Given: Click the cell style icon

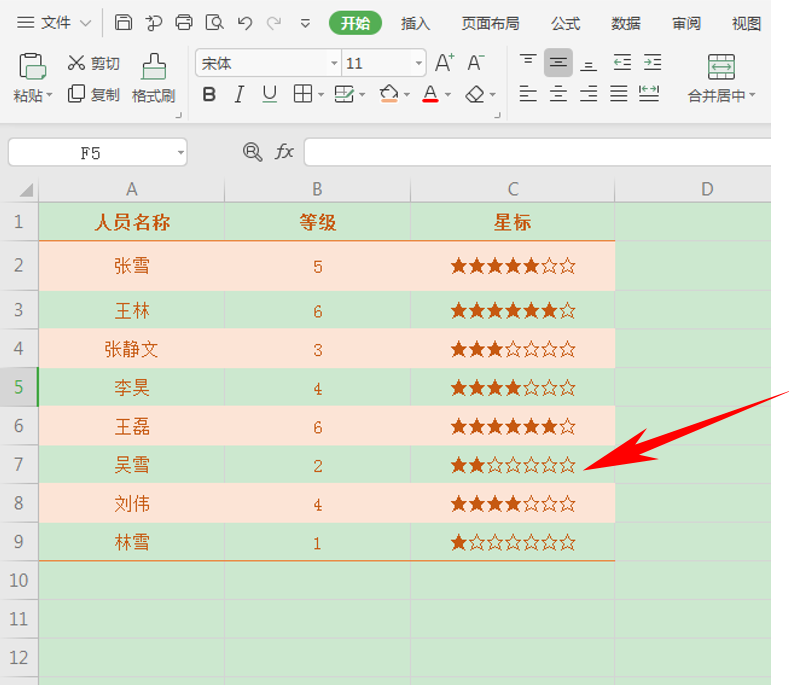Looking at the screenshot, I should [x=344, y=94].
